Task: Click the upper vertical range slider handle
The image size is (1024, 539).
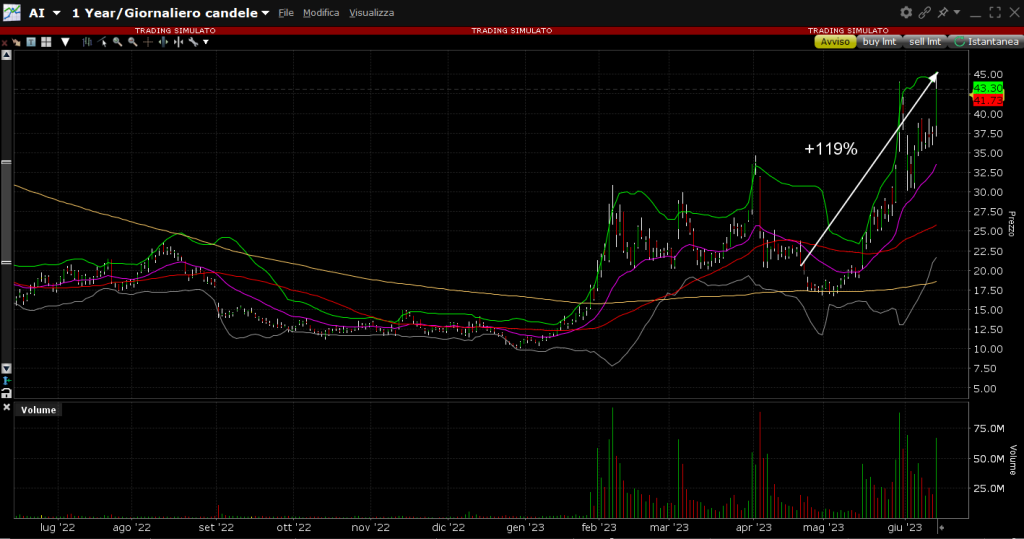Action: [7, 162]
